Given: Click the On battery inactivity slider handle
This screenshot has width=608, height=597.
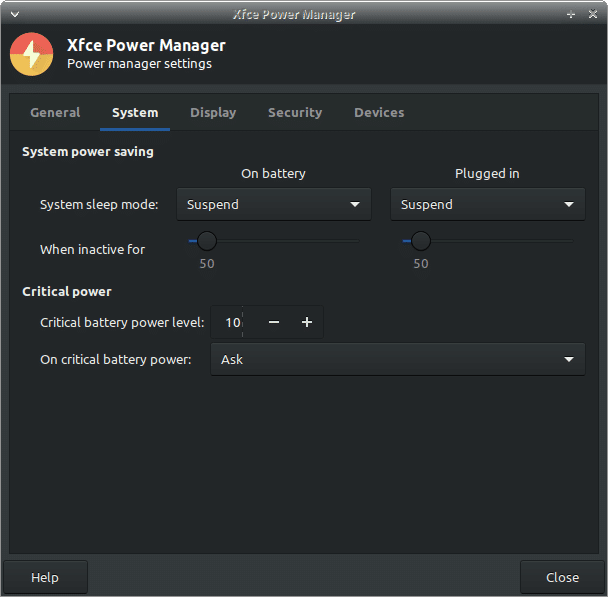Looking at the screenshot, I should (207, 241).
